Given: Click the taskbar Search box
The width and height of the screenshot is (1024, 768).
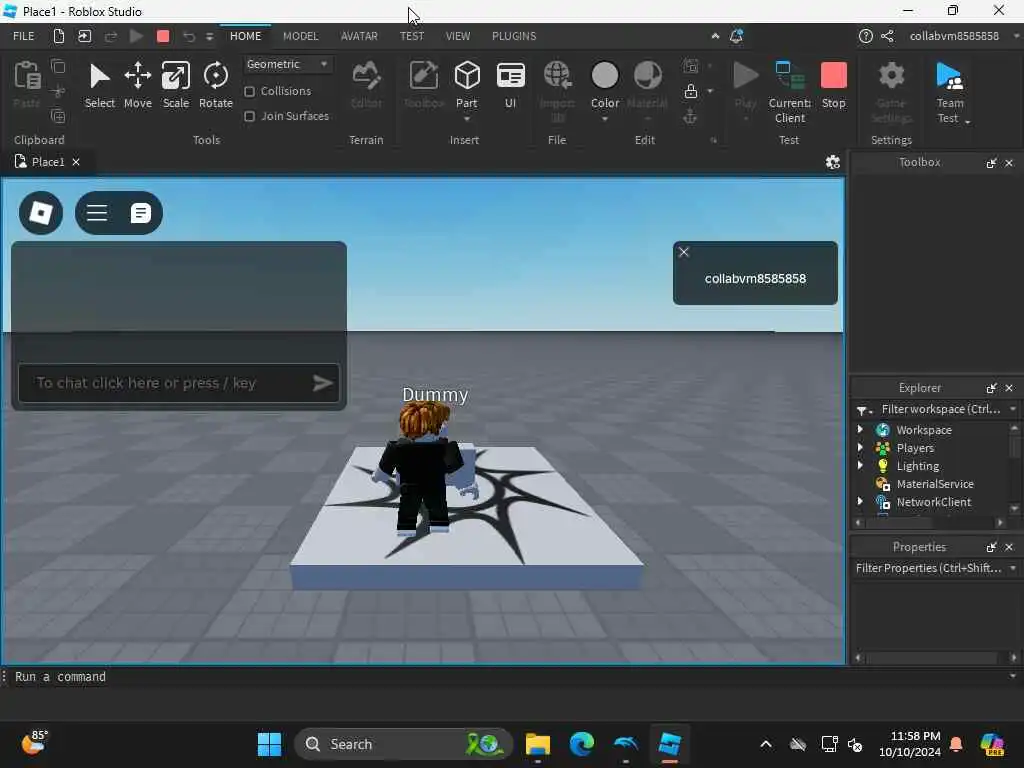Looking at the screenshot, I should 404,744.
